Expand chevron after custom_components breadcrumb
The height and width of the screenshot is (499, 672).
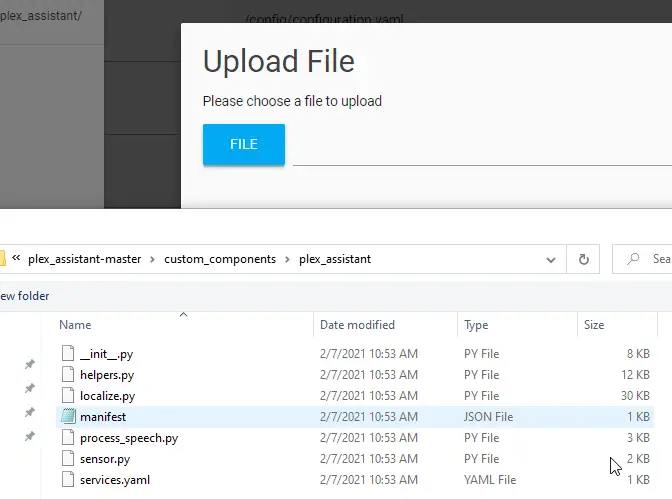point(287,260)
